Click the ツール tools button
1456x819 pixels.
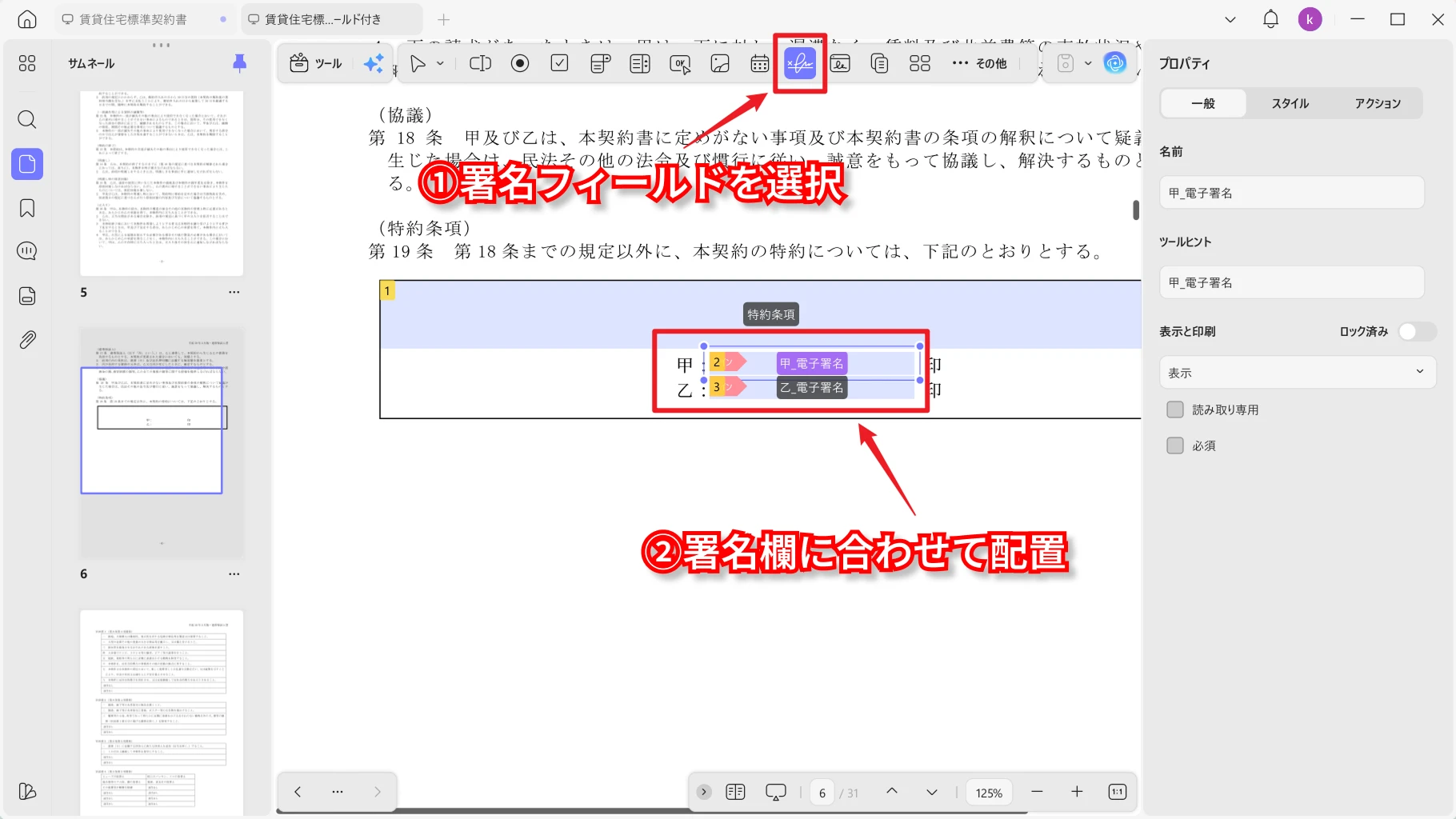316,63
